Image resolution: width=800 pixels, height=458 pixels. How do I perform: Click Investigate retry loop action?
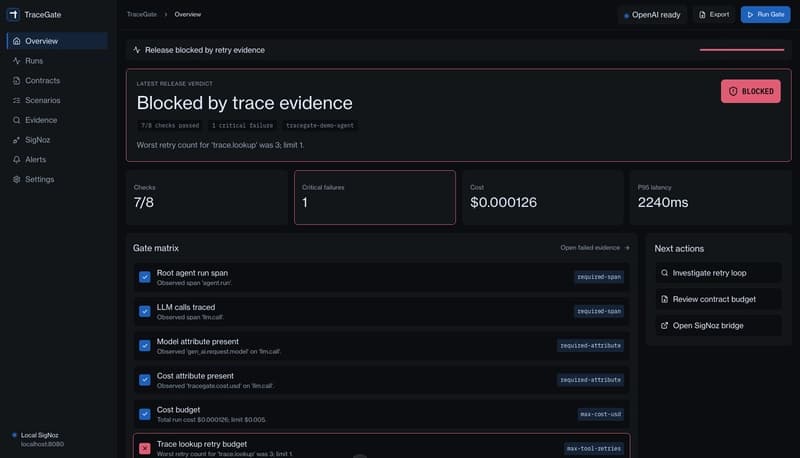[x=718, y=273]
